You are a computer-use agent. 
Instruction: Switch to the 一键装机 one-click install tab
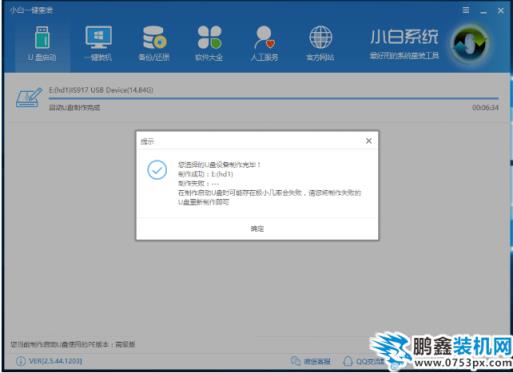click(98, 44)
